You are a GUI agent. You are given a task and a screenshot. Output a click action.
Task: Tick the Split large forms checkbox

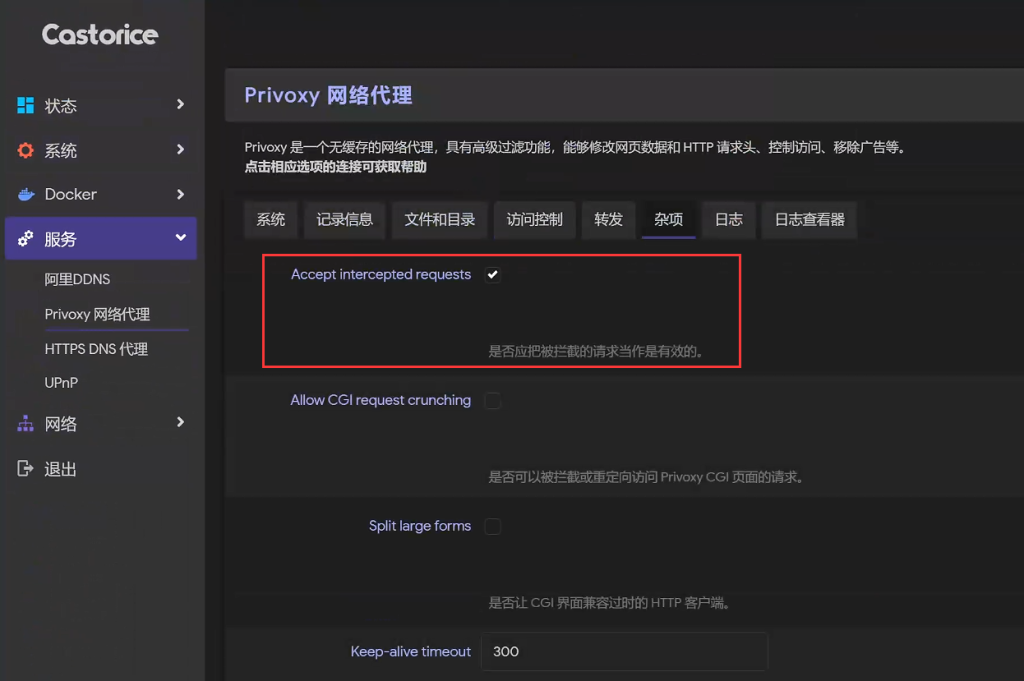pos(493,527)
